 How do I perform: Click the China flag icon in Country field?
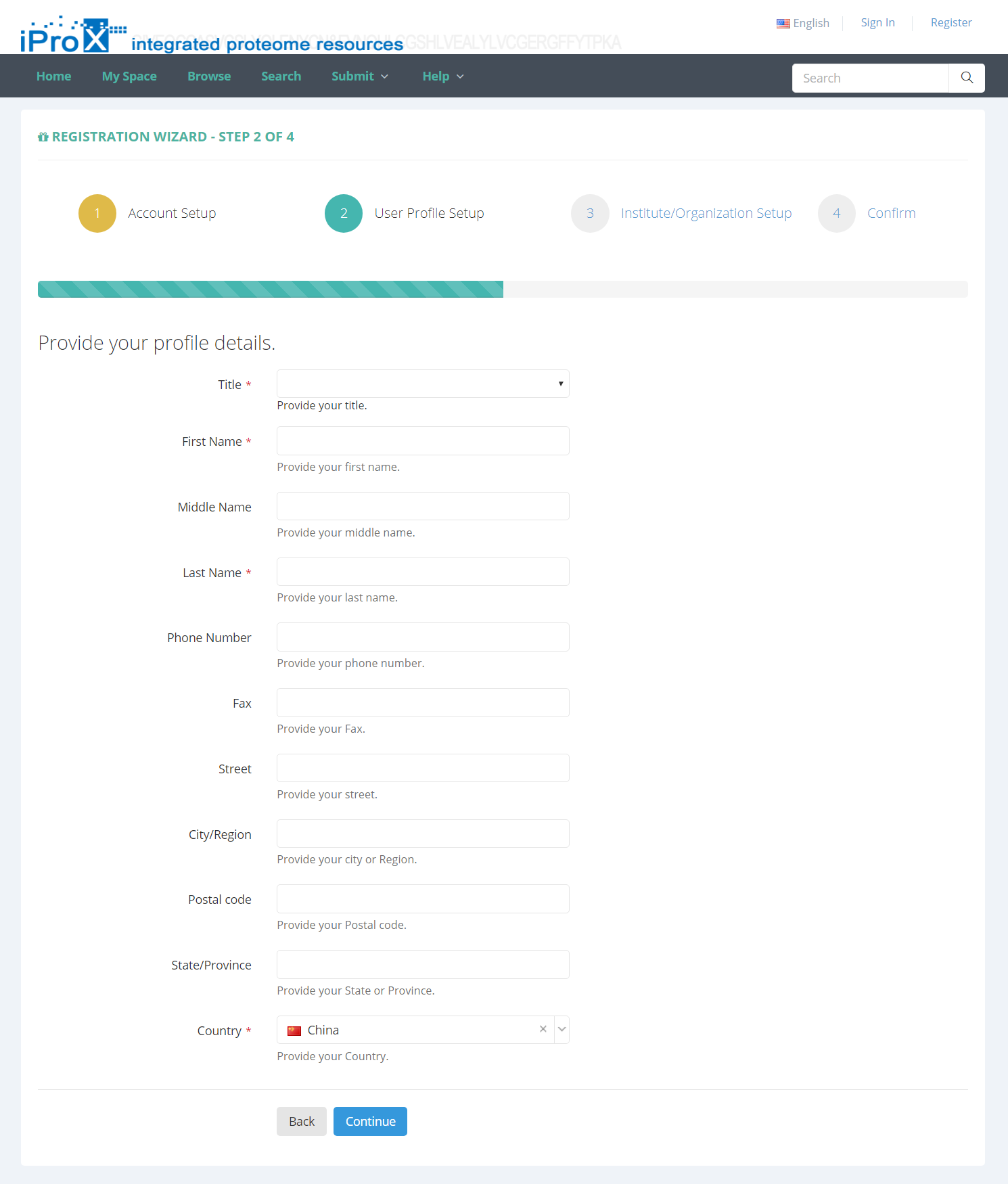coord(294,1030)
